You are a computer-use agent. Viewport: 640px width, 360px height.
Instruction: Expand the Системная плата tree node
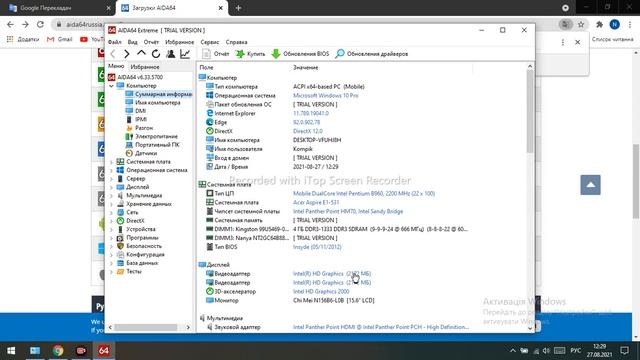click(x=111, y=162)
